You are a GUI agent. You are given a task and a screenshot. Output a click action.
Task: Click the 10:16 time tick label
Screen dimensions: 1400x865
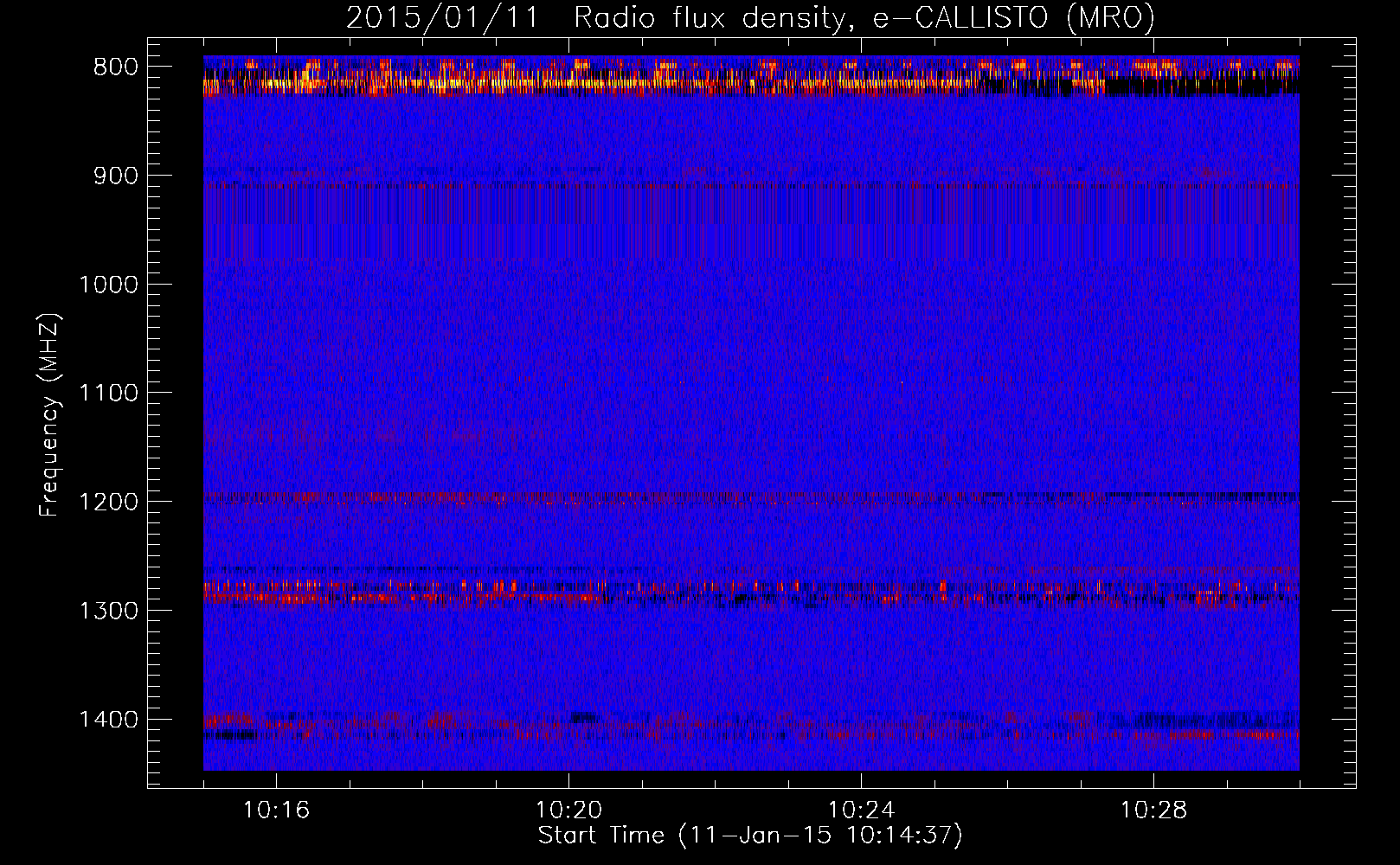[276, 811]
